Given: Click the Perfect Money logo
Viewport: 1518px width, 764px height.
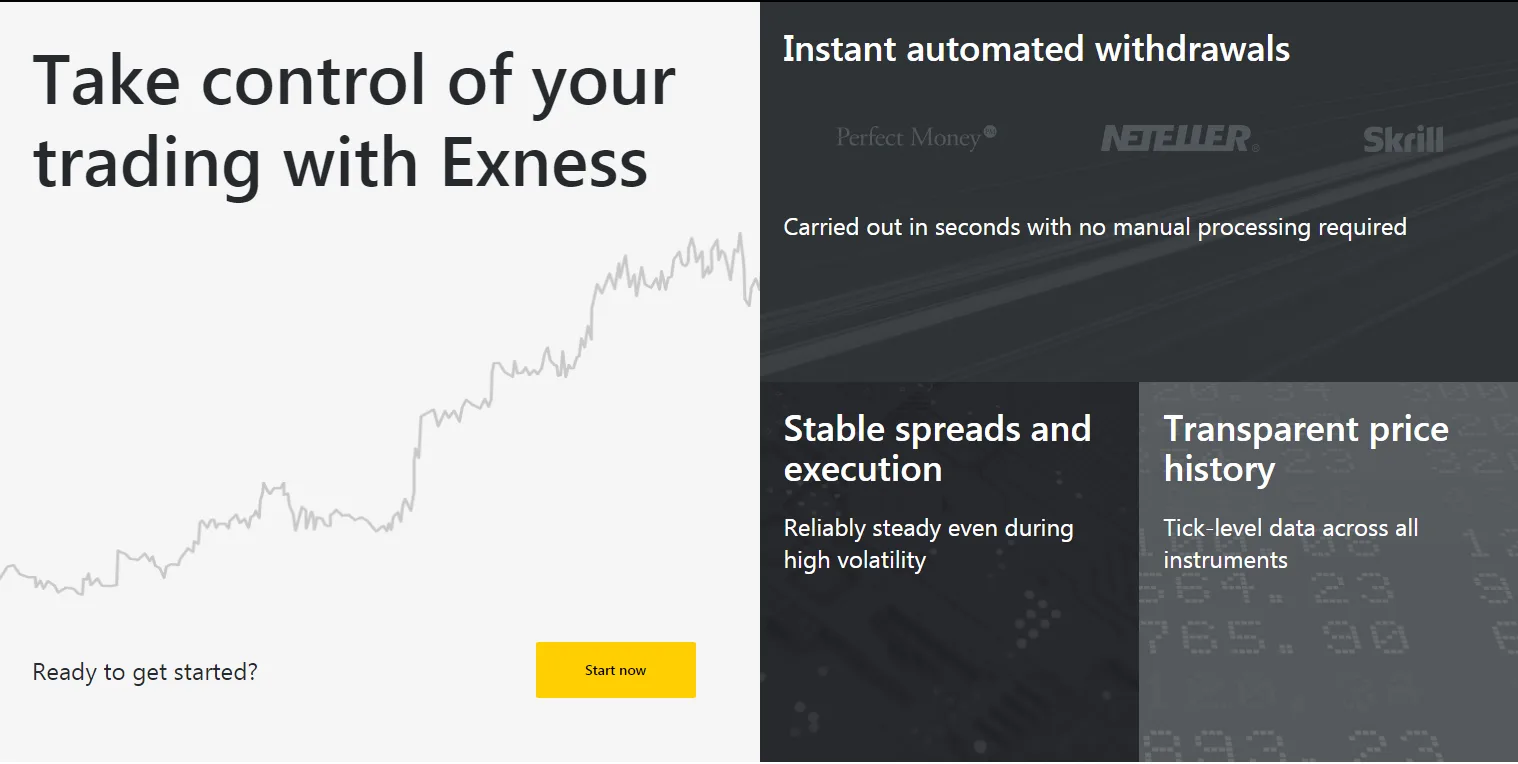Looking at the screenshot, I should (915, 137).
